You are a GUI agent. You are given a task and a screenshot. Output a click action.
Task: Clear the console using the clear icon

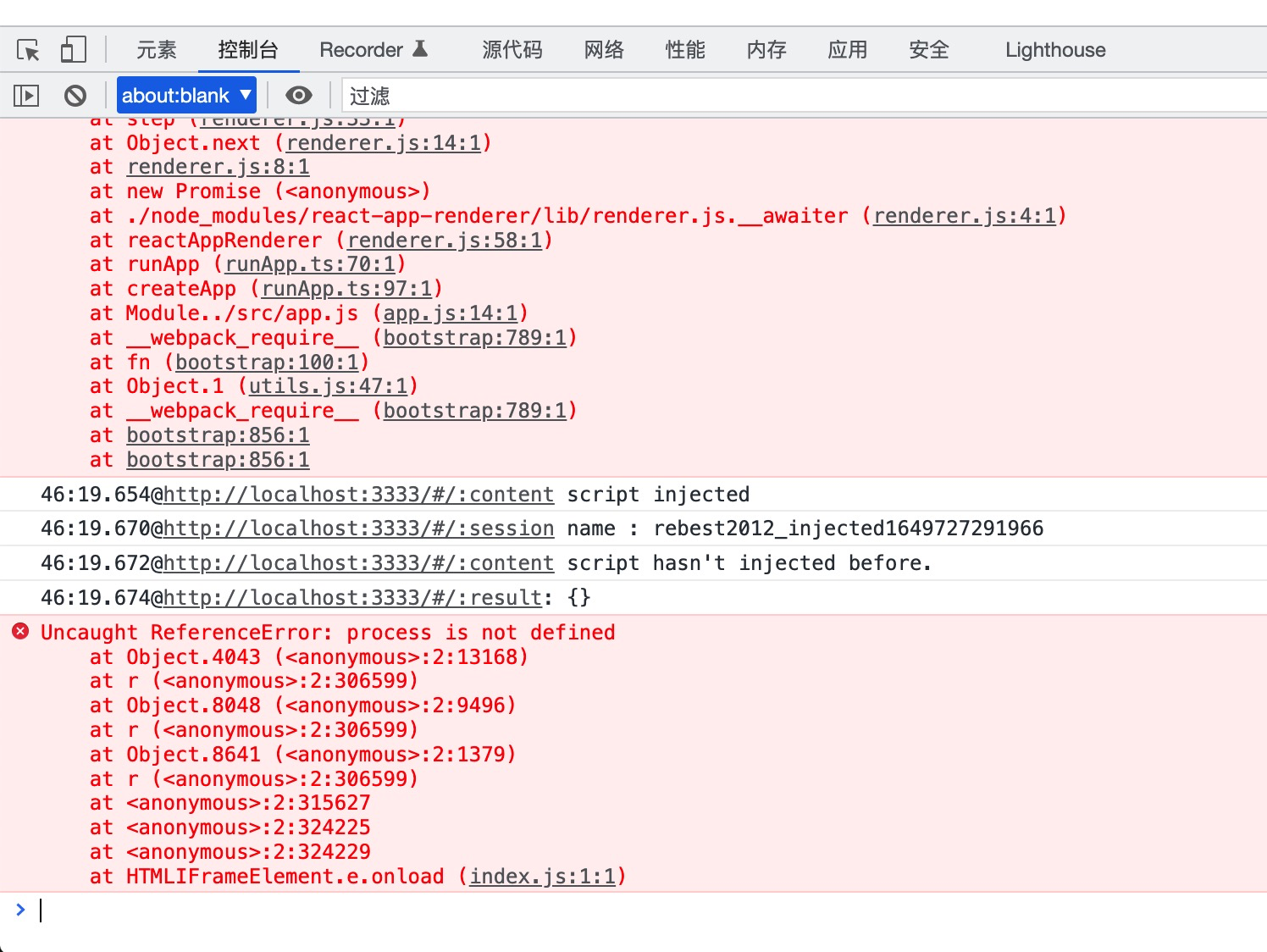click(75, 95)
